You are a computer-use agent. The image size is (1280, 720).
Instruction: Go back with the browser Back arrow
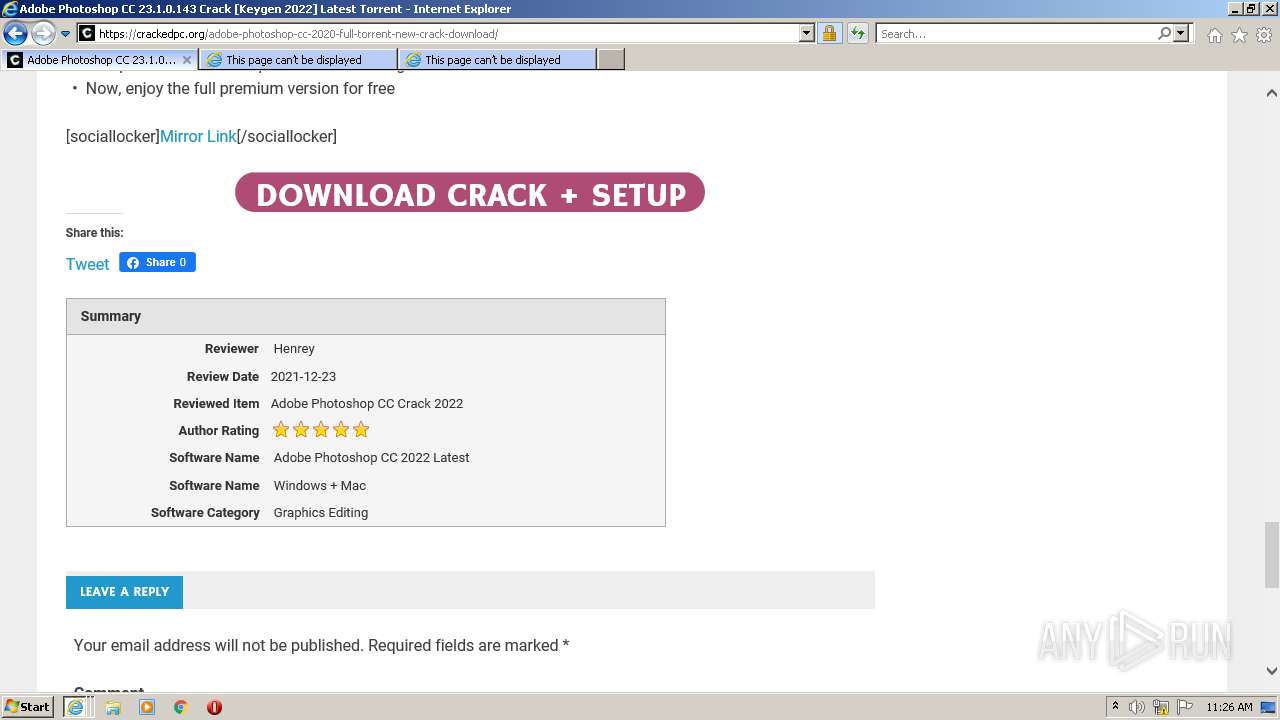pyautogui.click(x=15, y=34)
